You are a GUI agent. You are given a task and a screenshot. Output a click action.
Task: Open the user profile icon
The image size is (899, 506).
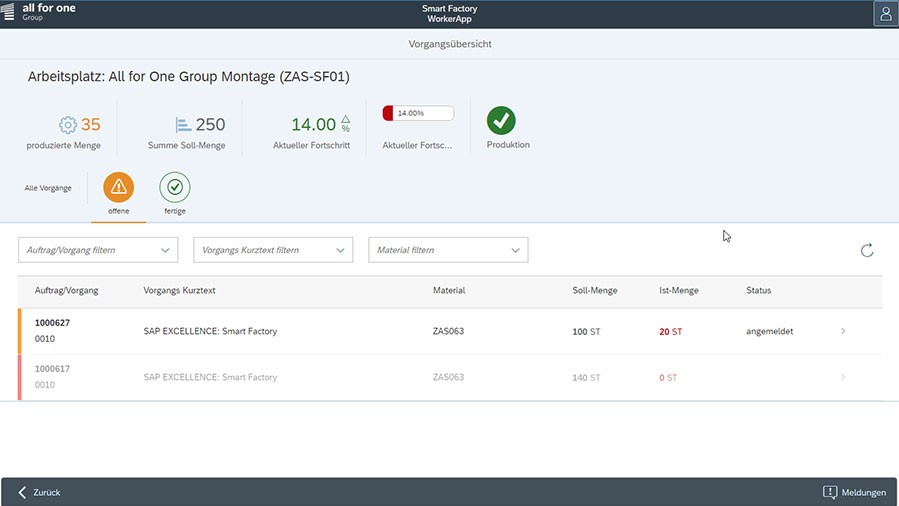pyautogui.click(x=885, y=14)
